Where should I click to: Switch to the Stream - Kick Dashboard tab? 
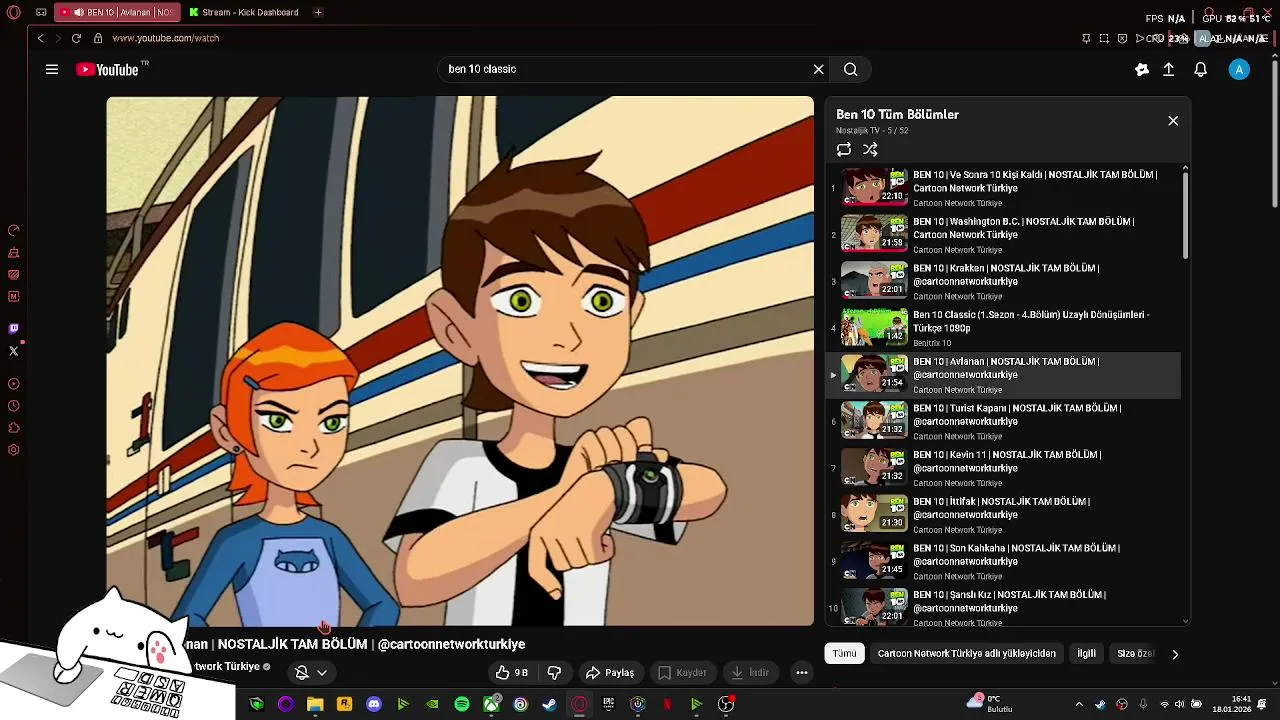pyautogui.click(x=244, y=13)
